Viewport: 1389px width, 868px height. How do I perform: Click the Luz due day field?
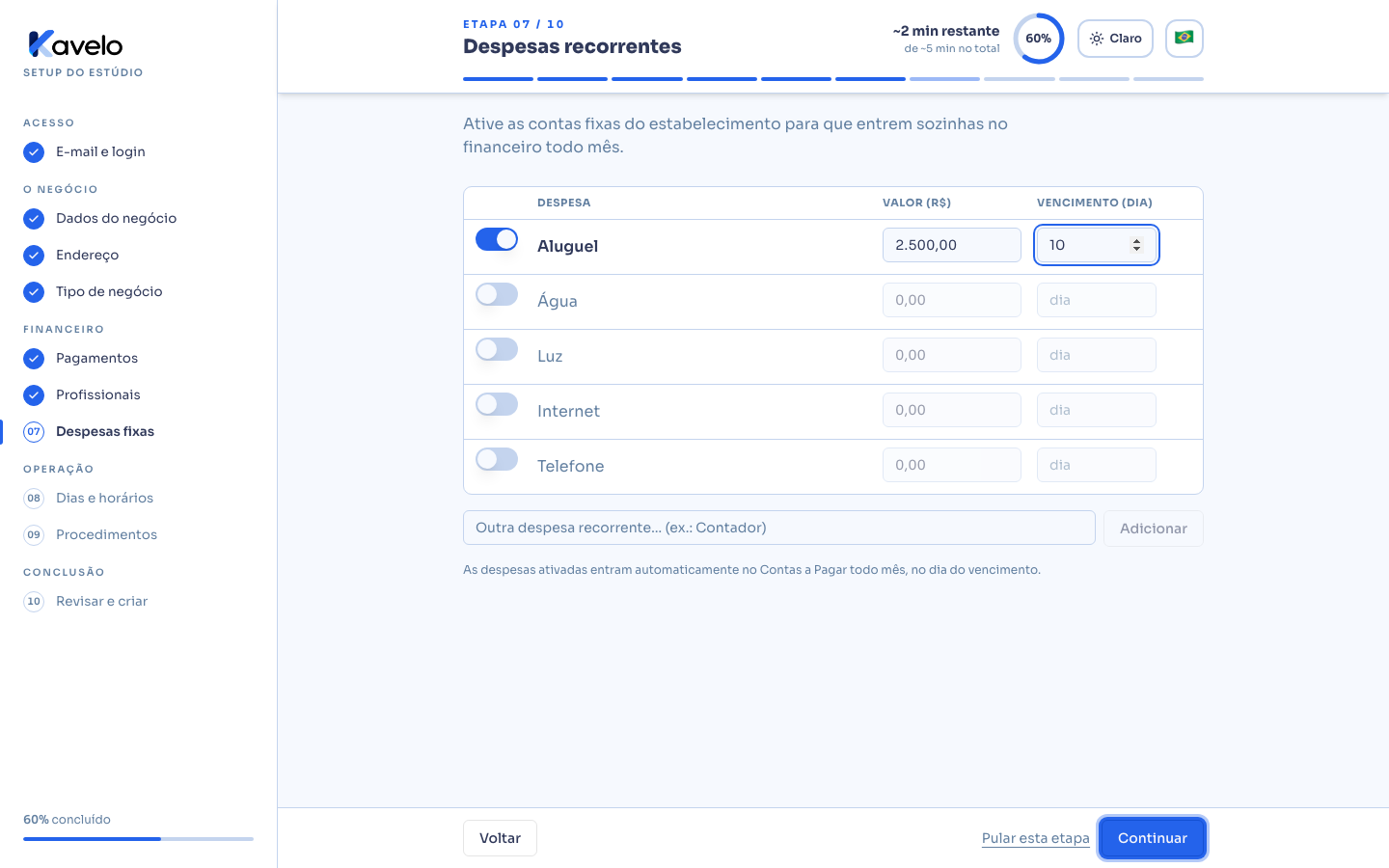[x=1097, y=355]
